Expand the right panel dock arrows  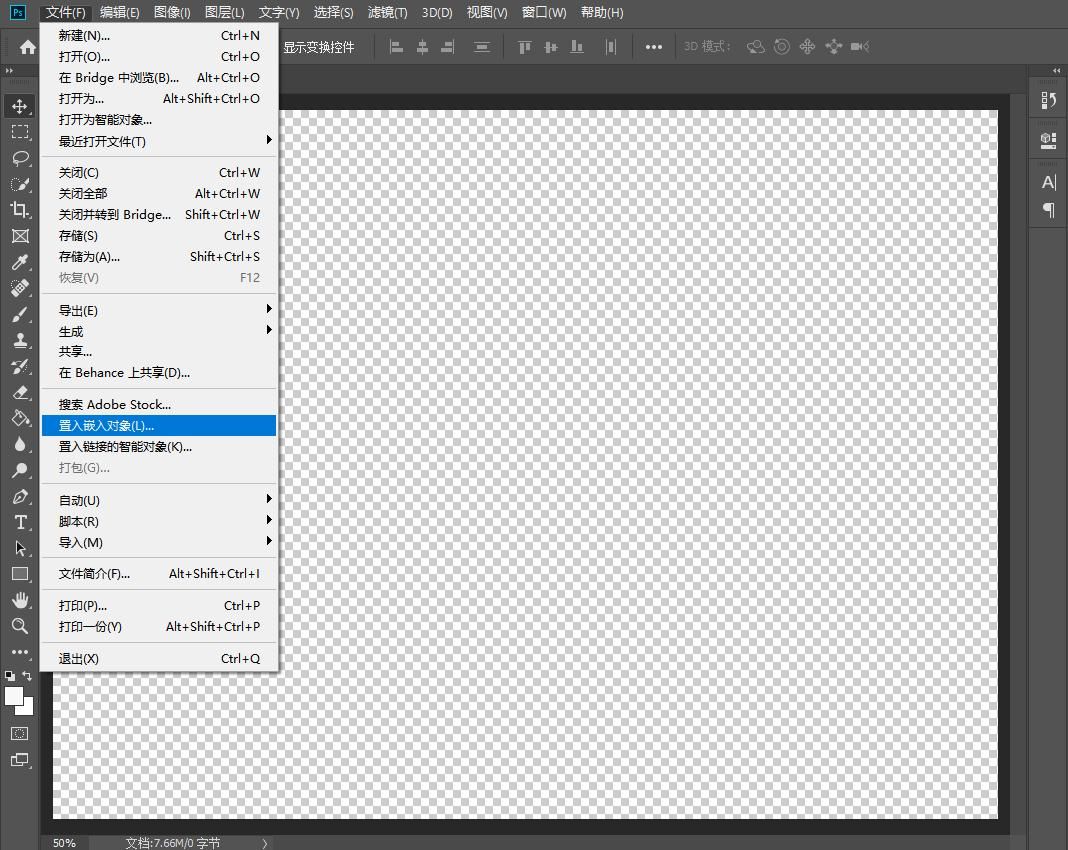[x=1056, y=70]
